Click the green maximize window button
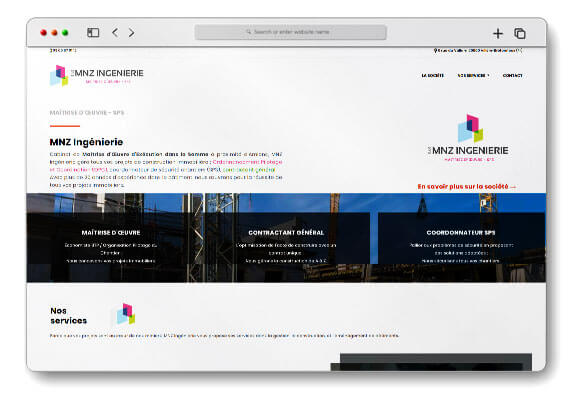Viewport: 575px width, 399px height. (65, 33)
